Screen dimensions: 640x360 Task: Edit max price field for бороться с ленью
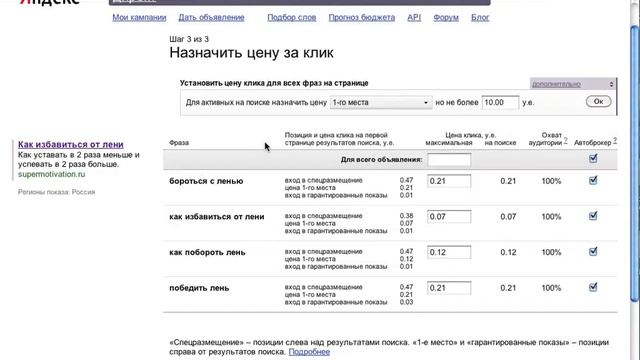point(449,181)
